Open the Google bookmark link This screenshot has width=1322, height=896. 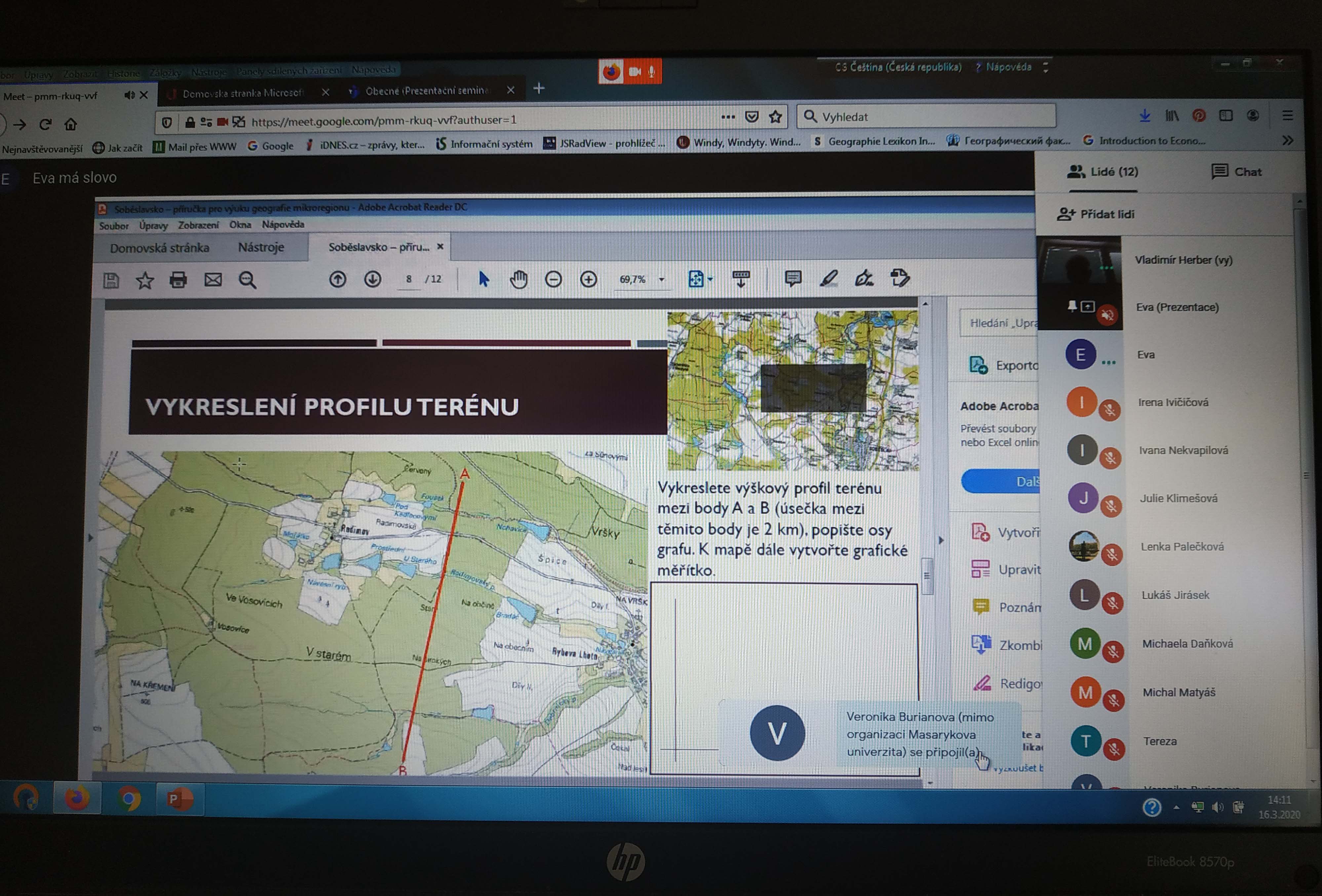click(271, 146)
